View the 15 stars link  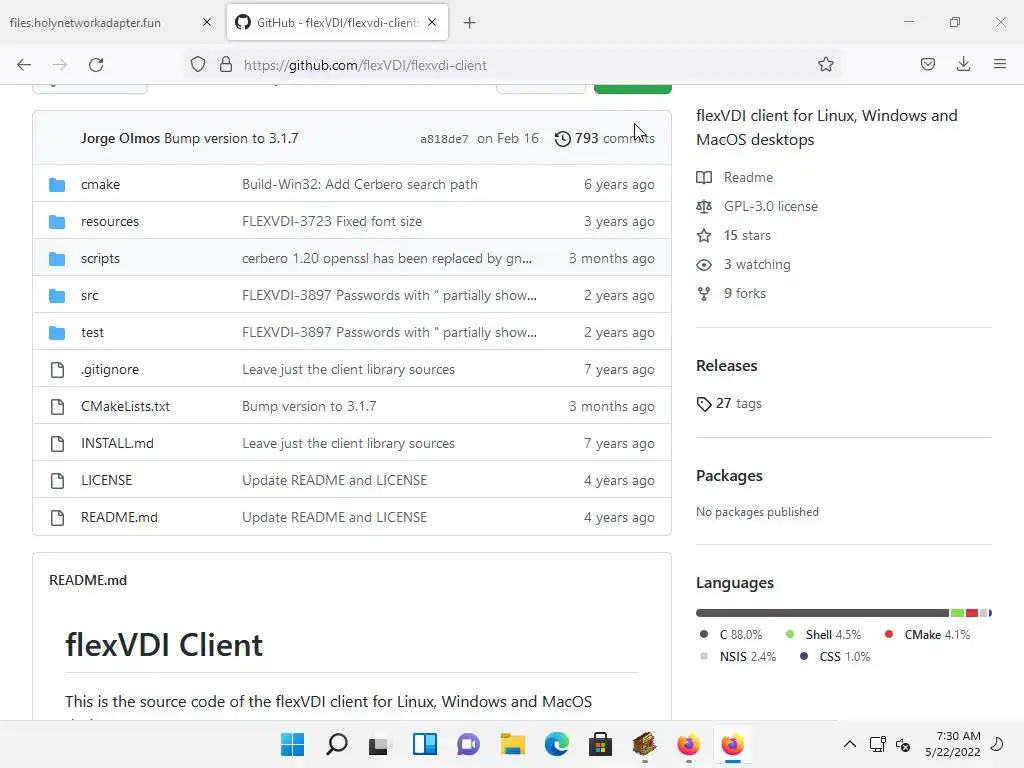pos(747,235)
